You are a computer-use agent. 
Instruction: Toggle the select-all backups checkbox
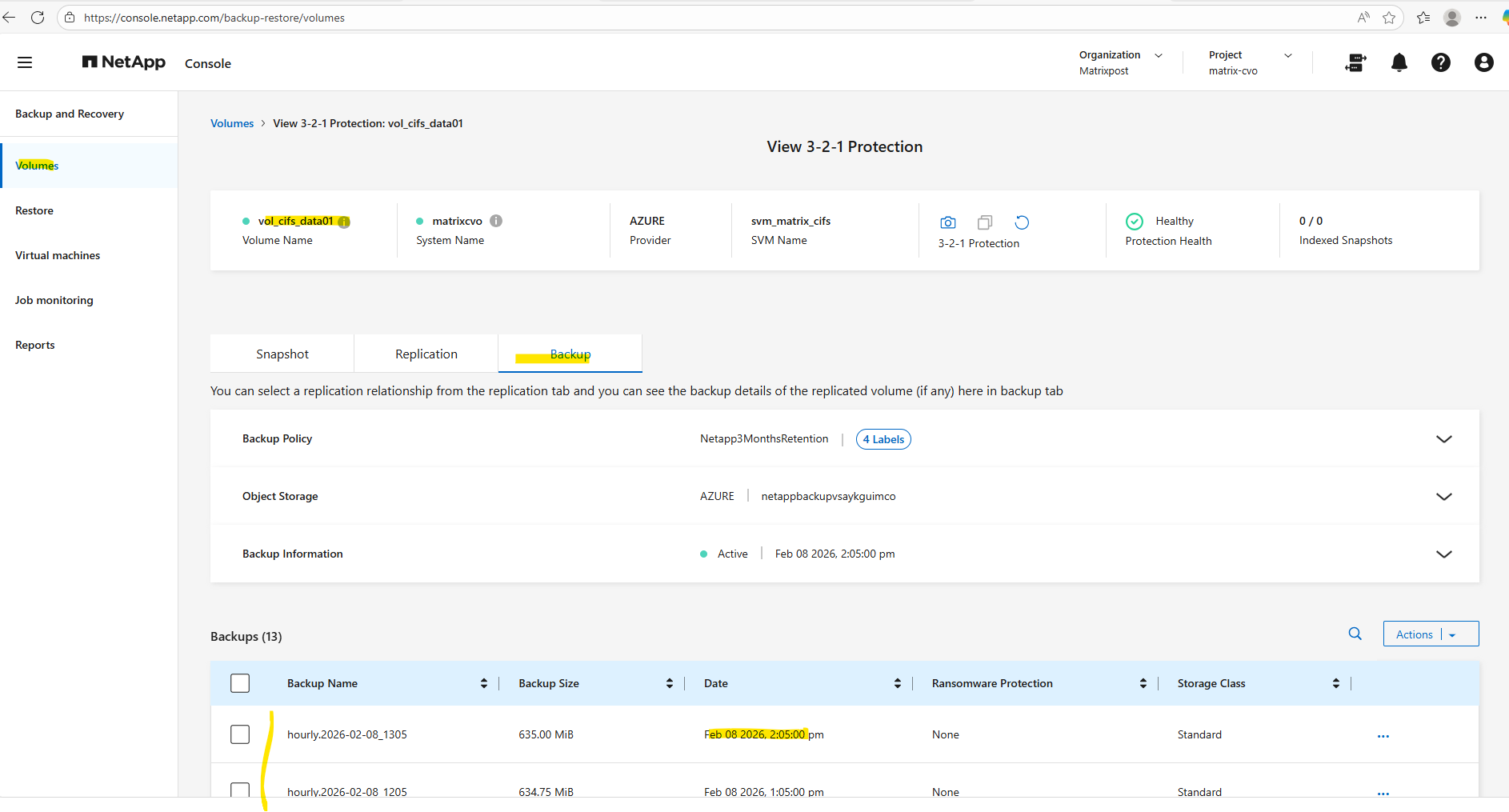[x=240, y=683]
